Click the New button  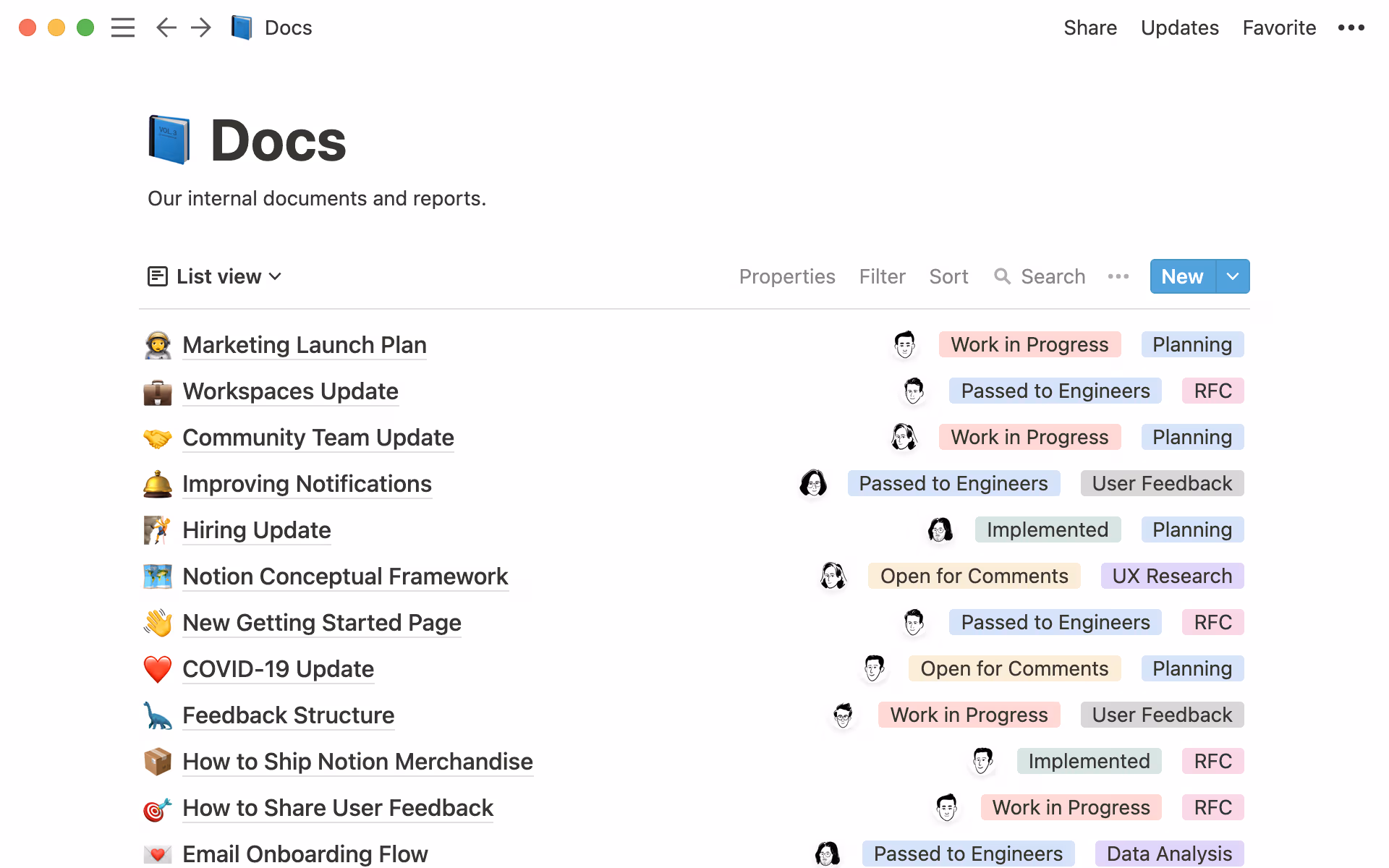tap(1182, 276)
